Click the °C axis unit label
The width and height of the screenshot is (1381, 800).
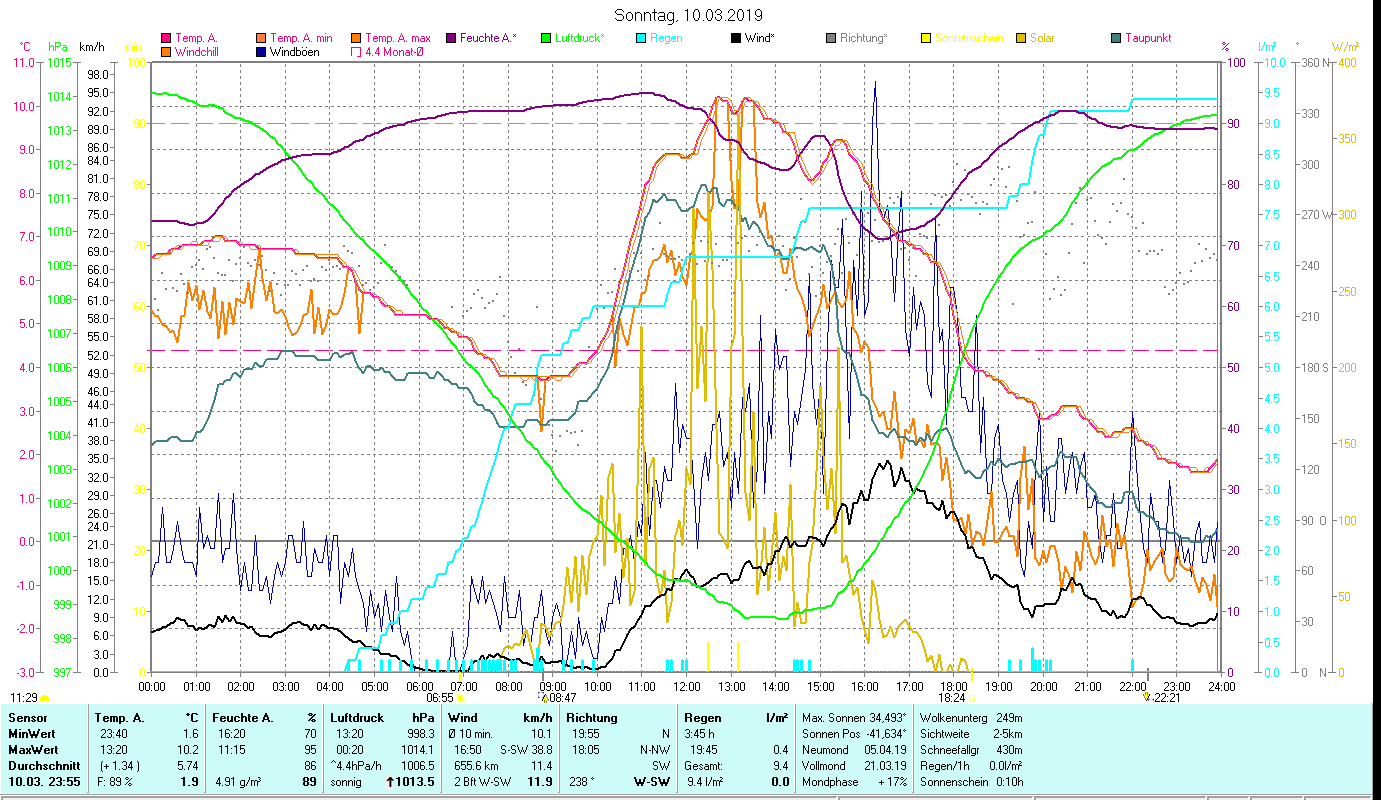25,46
